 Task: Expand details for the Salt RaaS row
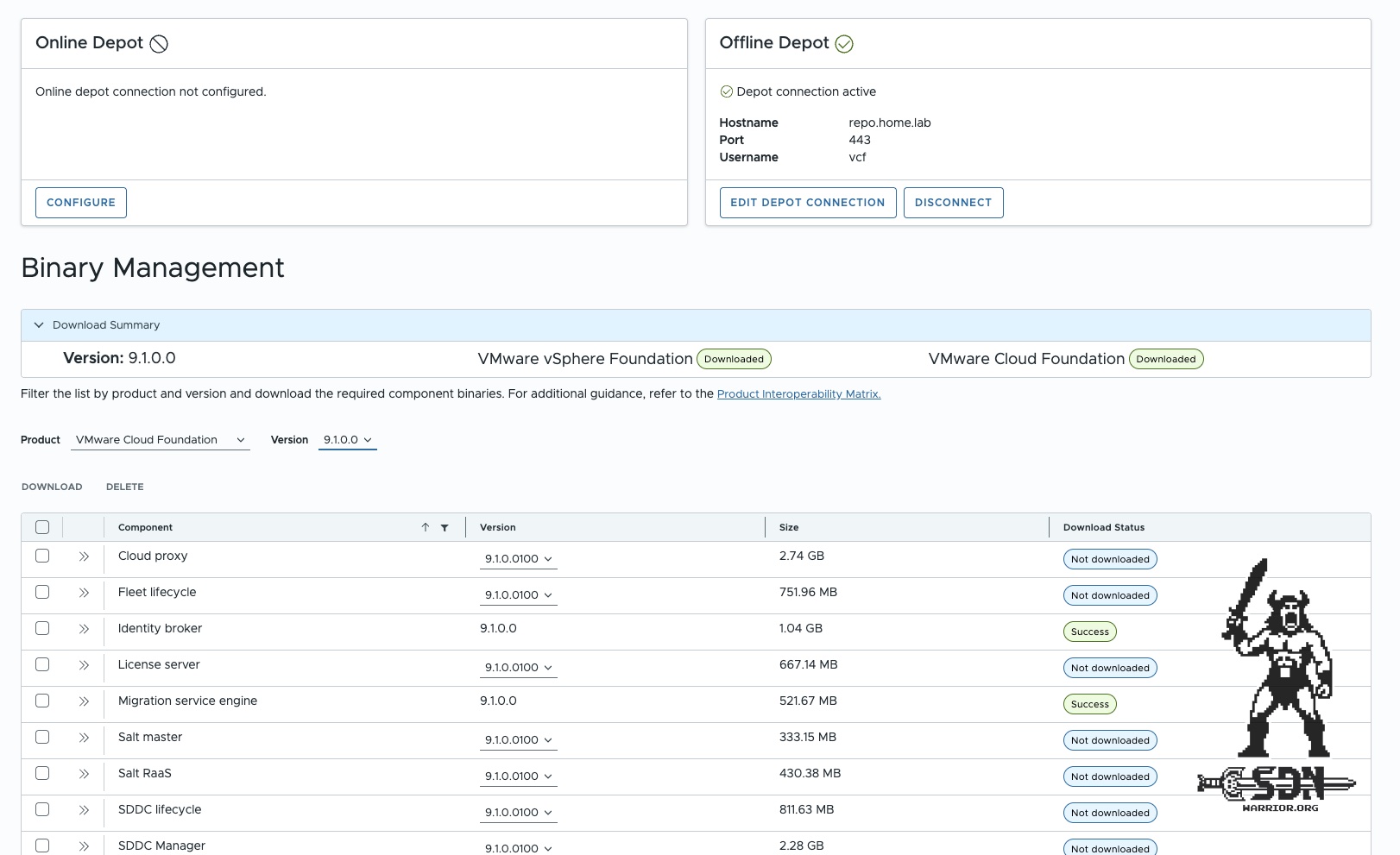[84, 774]
